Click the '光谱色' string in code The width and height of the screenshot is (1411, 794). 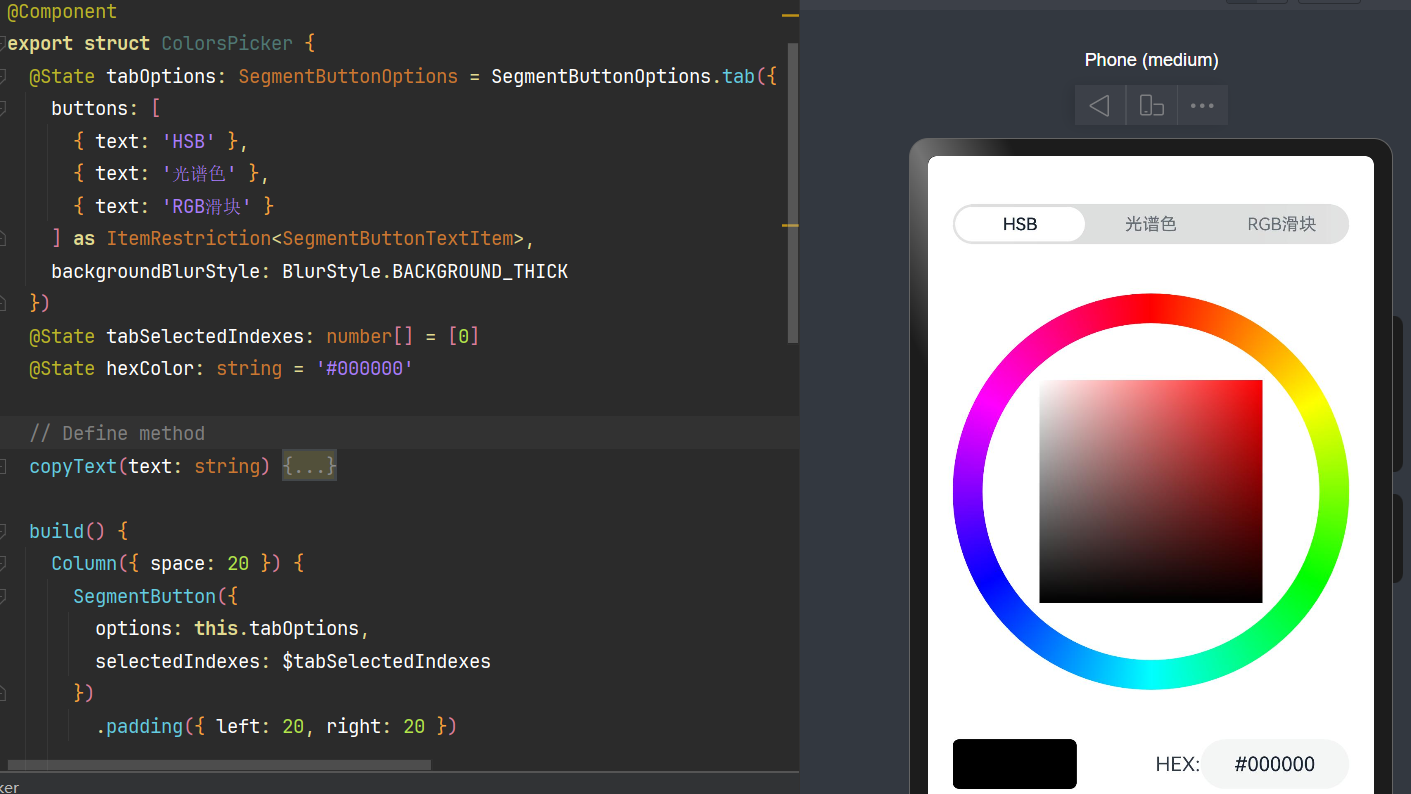(x=199, y=174)
